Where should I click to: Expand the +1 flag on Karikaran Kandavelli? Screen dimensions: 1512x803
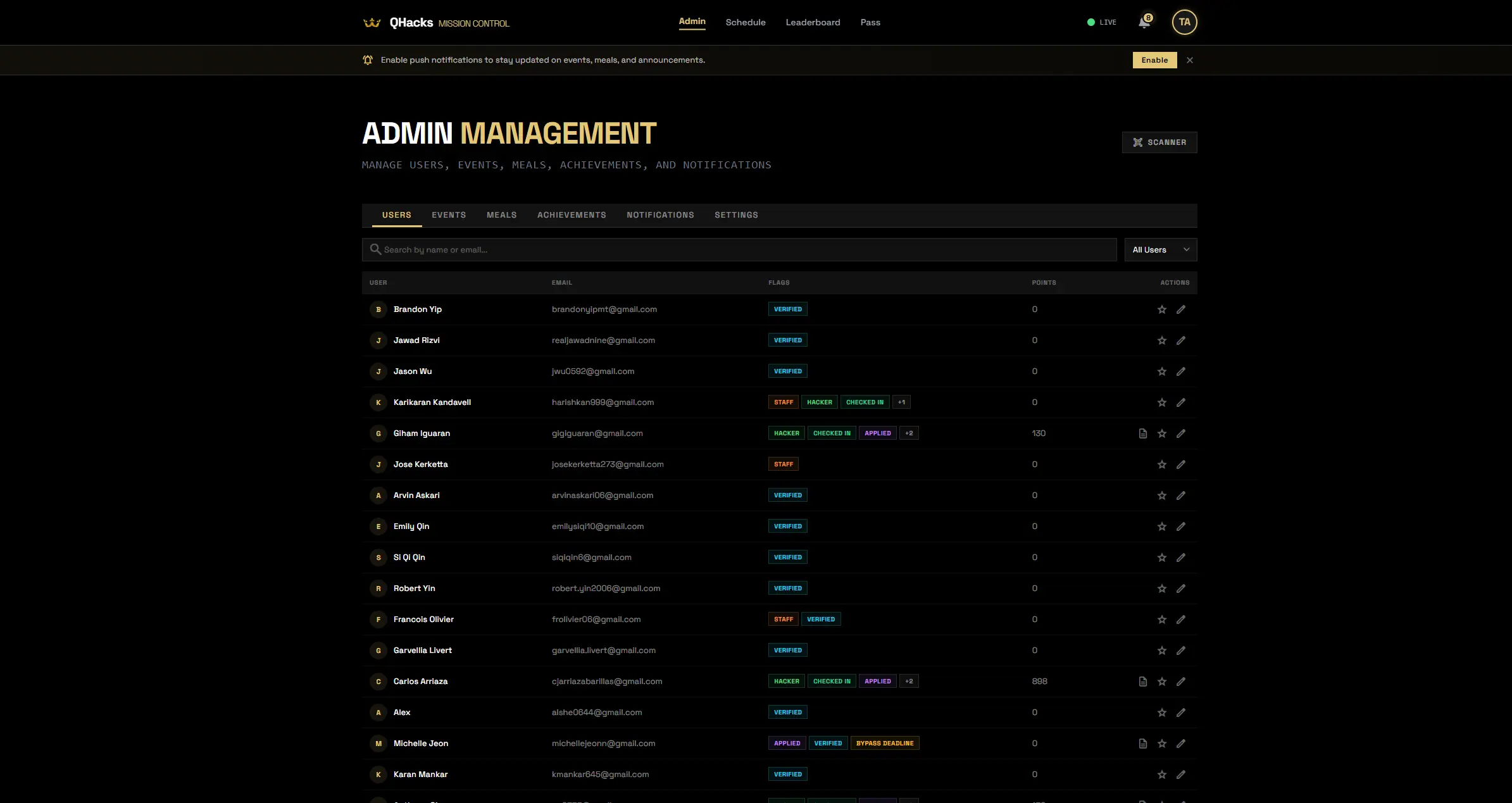902,402
